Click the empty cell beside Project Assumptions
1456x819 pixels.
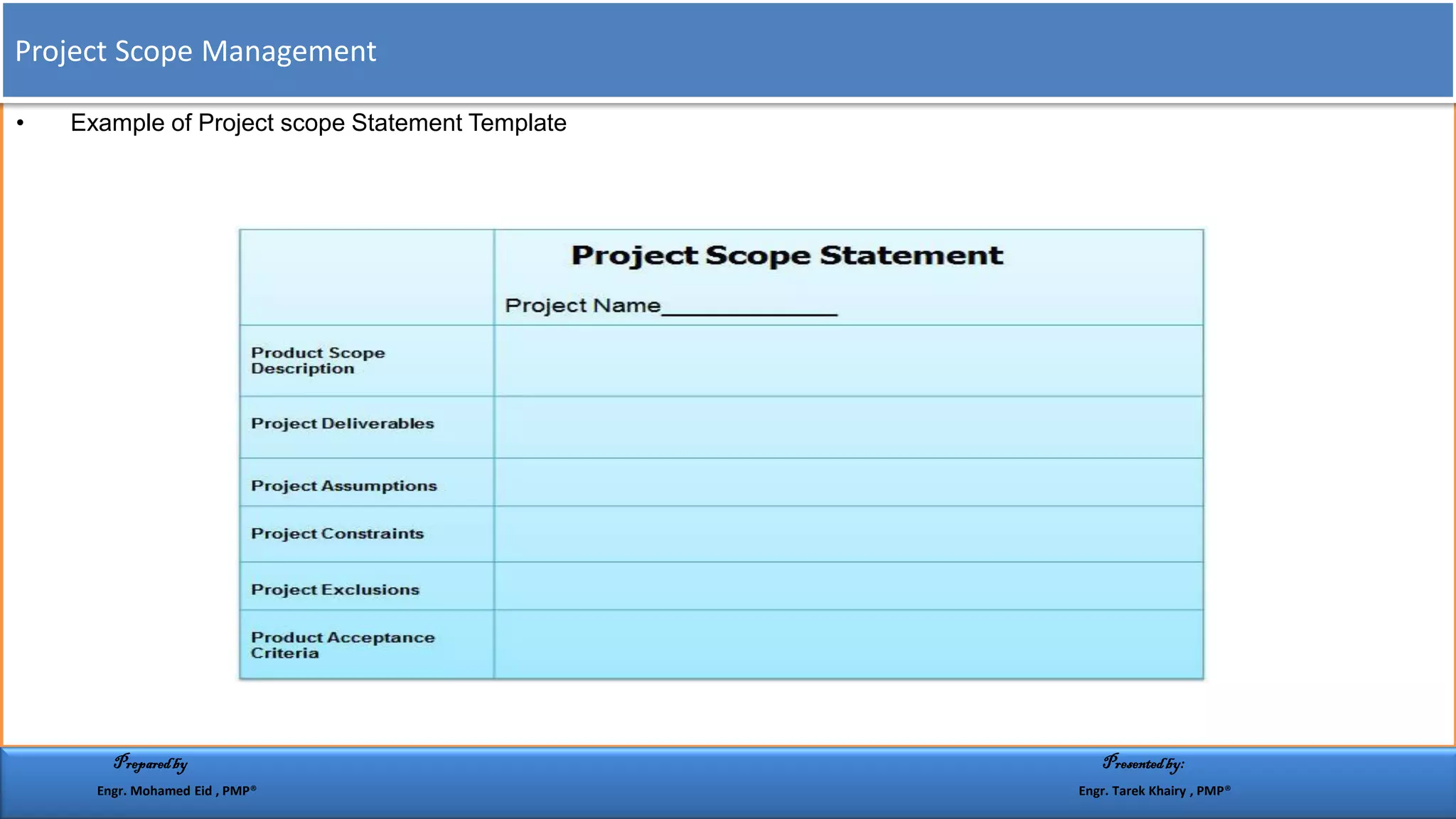pyautogui.click(x=848, y=482)
